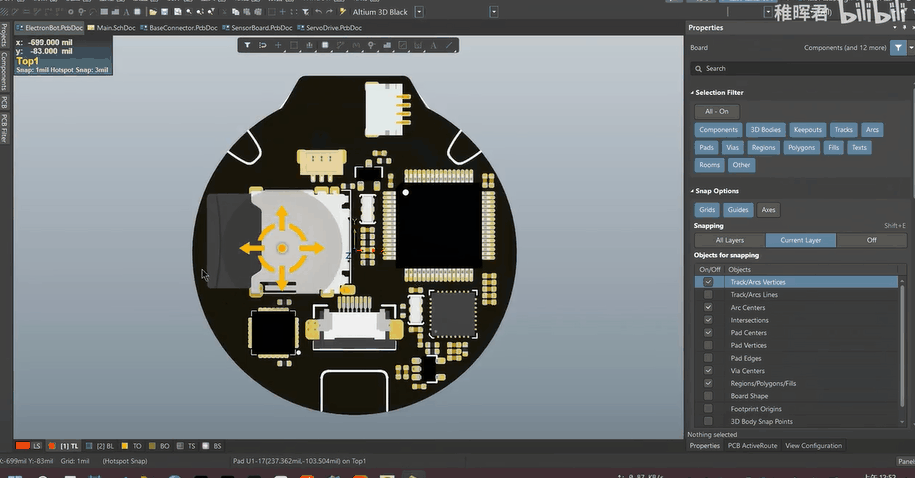Uncheck the Via Centers snapping checkbox
This screenshot has width=915, height=478.
click(x=708, y=371)
